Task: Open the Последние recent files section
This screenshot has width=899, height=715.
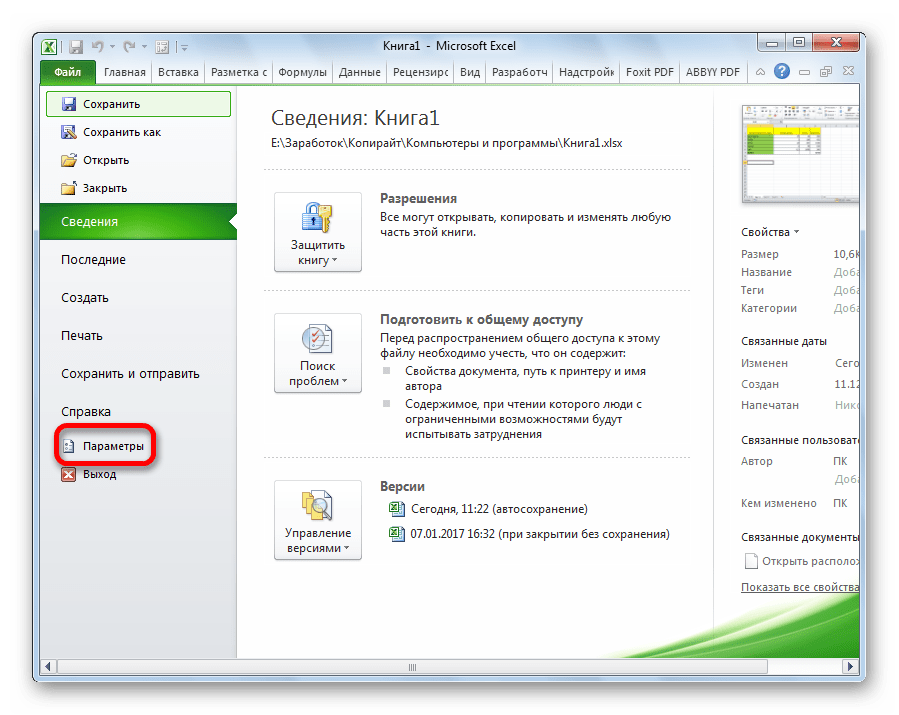Action: click(138, 260)
